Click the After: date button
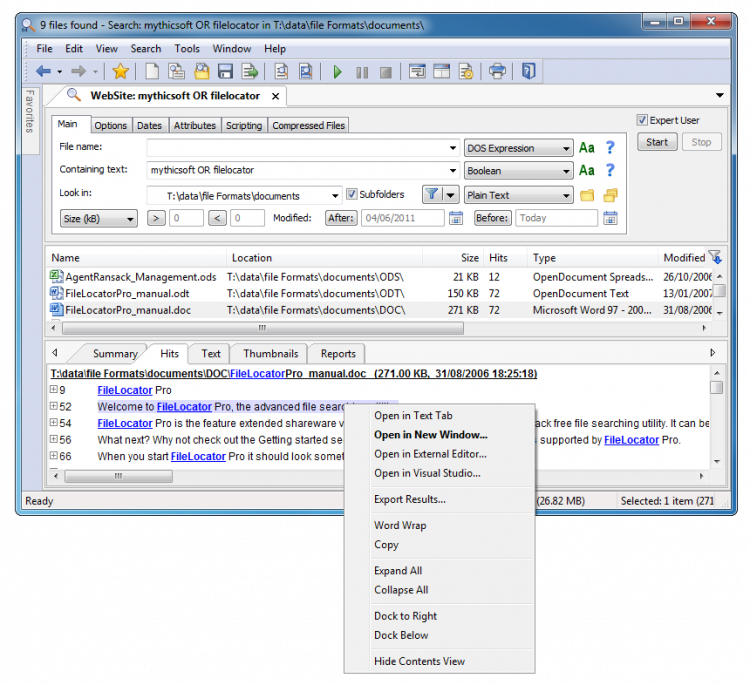This screenshot has width=750, height=685. pyautogui.click(x=341, y=218)
